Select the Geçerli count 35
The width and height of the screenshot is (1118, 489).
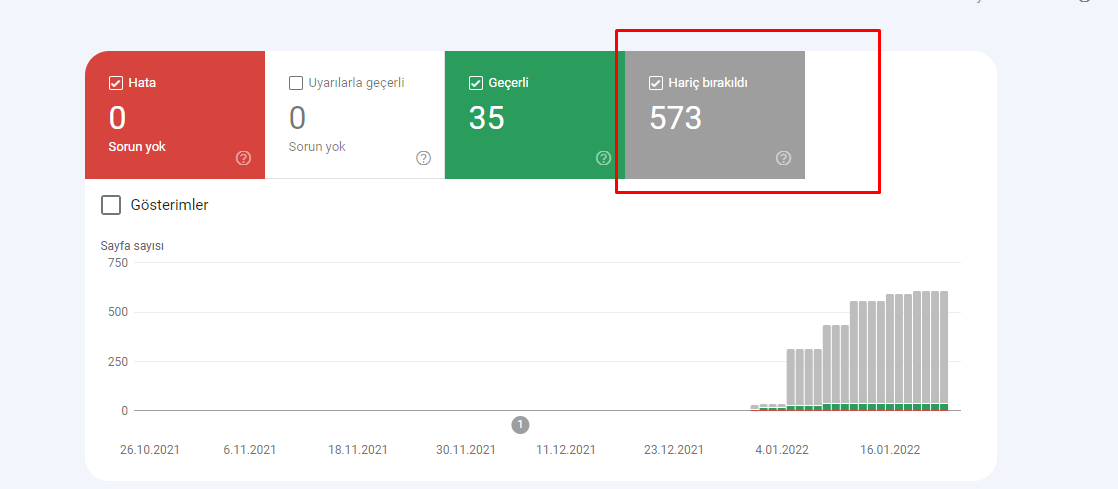pyautogui.click(x=487, y=118)
